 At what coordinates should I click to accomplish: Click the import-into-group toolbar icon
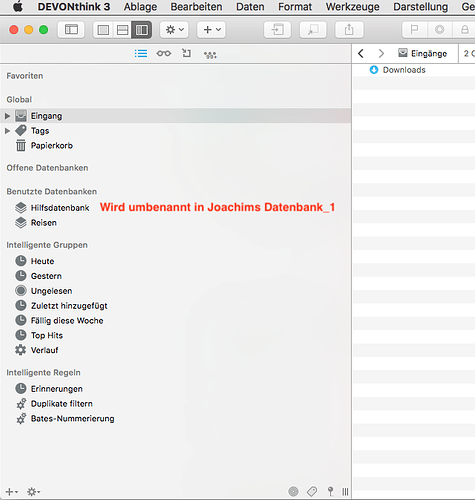coord(277,30)
